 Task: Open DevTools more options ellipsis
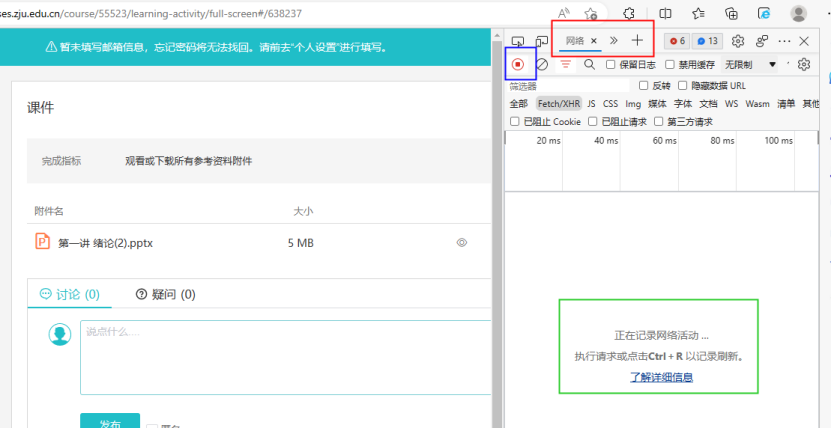pos(784,41)
